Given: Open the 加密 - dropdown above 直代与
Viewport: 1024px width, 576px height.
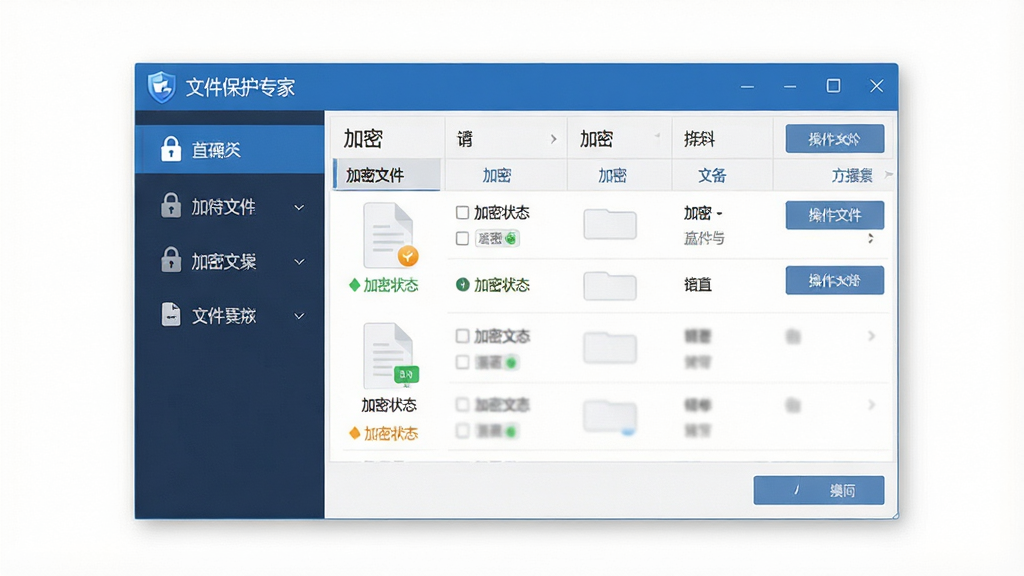Looking at the screenshot, I should point(703,213).
